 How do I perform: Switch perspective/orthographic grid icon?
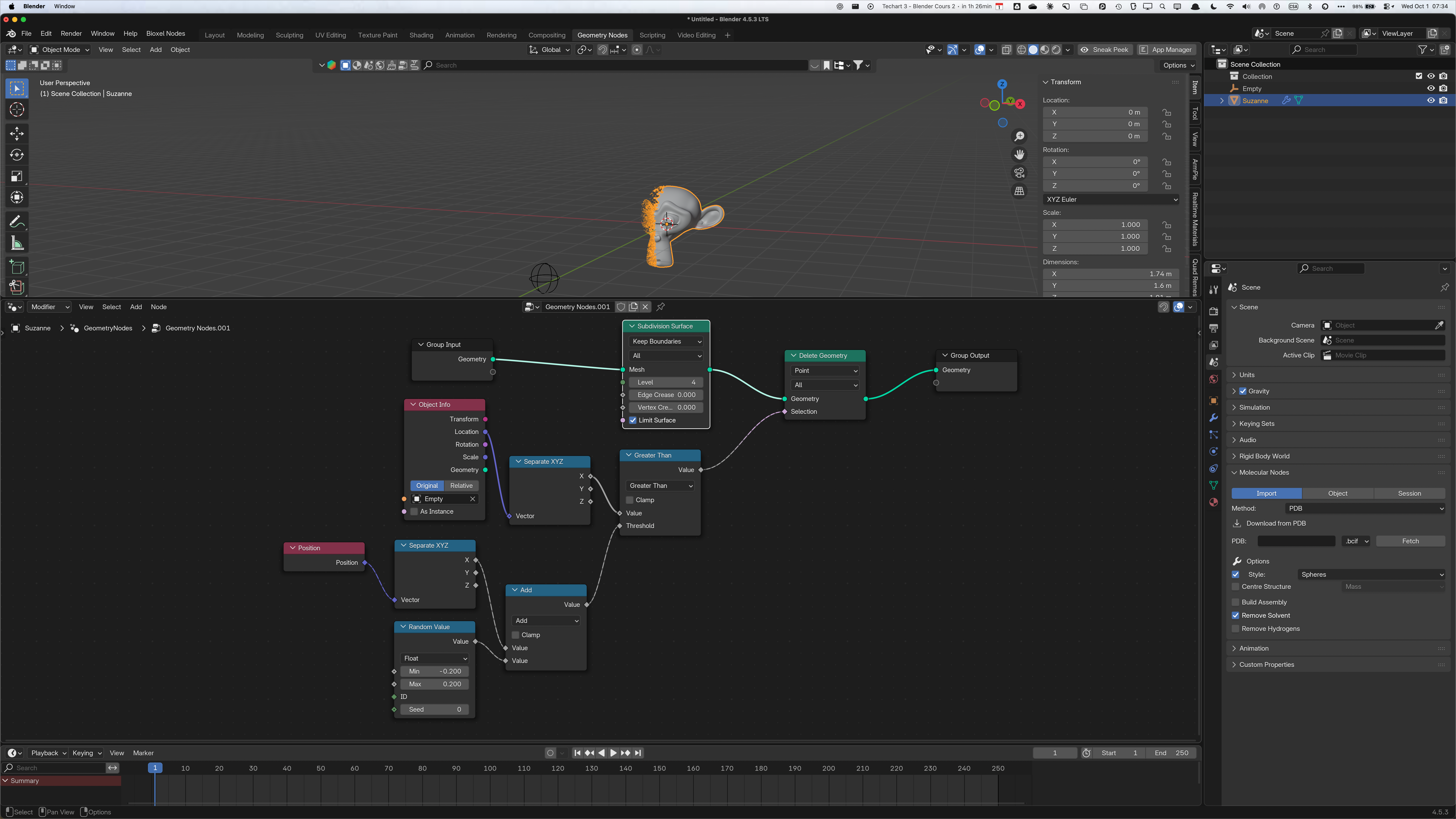(x=1019, y=191)
